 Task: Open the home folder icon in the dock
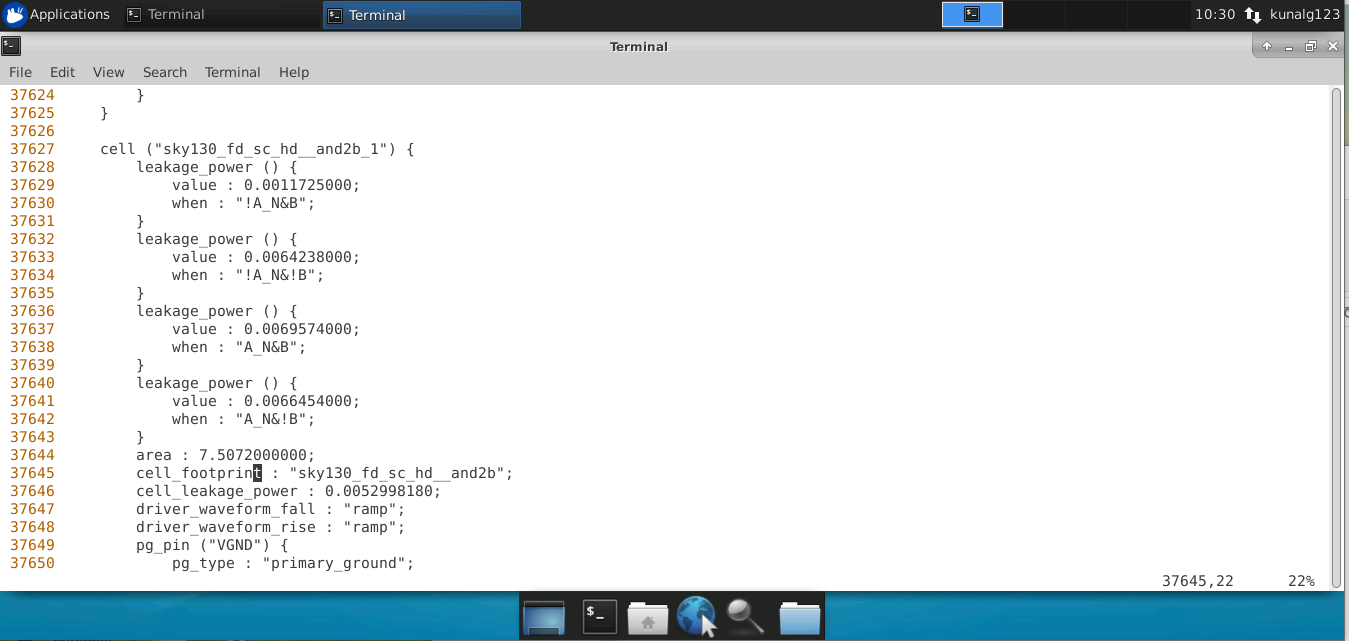pos(648,616)
